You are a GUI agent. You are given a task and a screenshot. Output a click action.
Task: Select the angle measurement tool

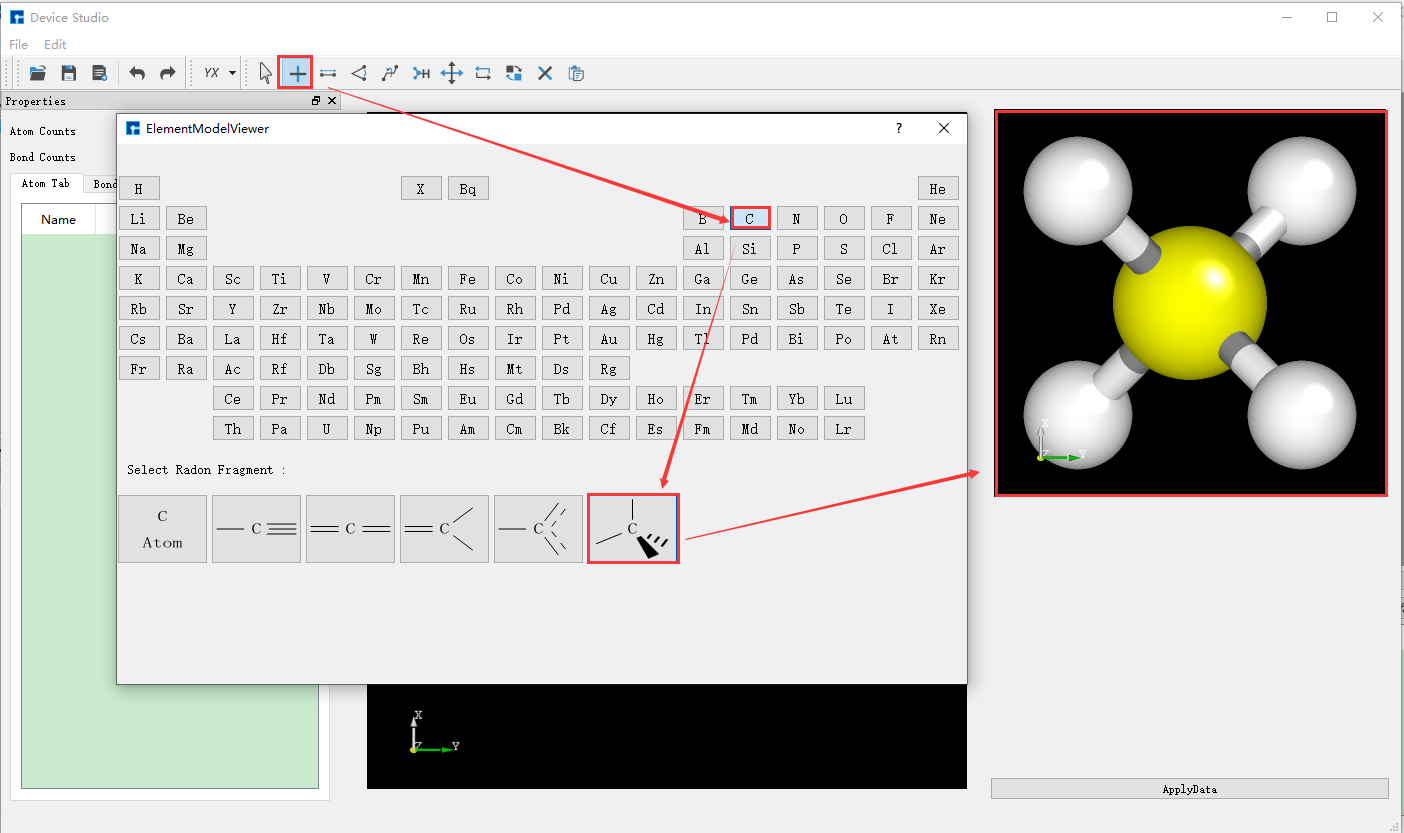pos(359,72)
